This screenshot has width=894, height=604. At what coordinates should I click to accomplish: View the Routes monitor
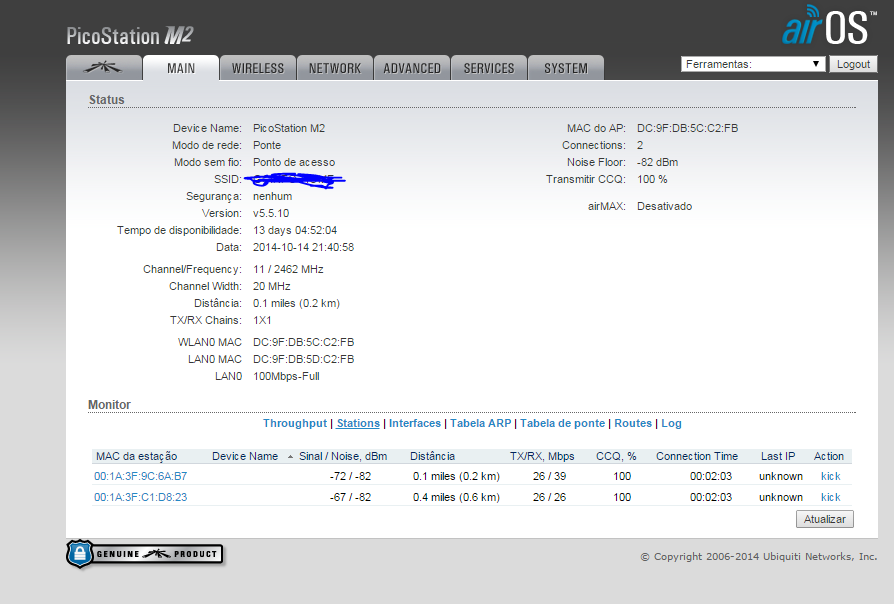(x=633, y=423)
